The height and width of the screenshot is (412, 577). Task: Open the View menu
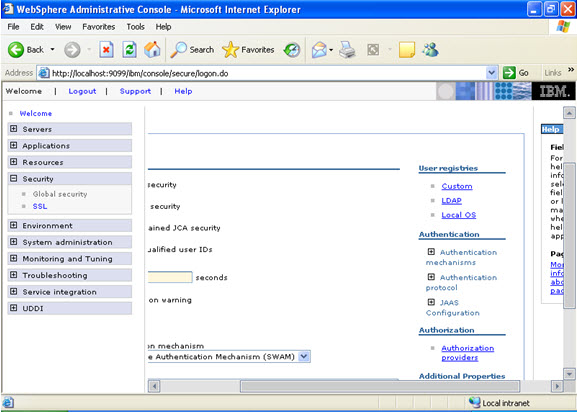tap(63, 26)
